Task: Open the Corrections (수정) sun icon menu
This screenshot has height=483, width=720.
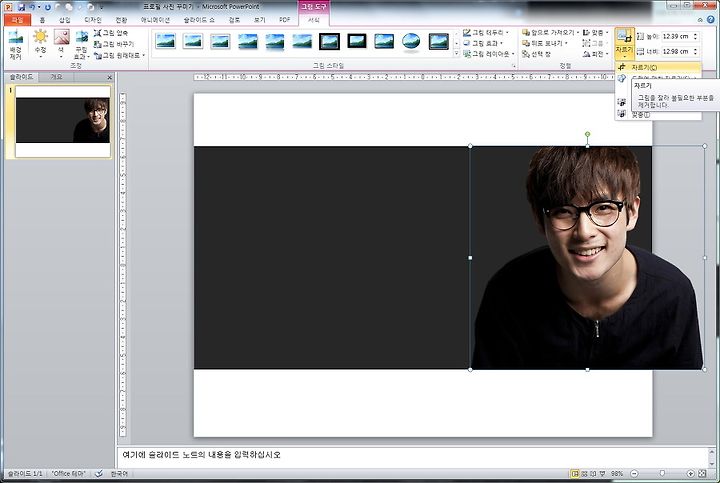Action: pos(40,44)
